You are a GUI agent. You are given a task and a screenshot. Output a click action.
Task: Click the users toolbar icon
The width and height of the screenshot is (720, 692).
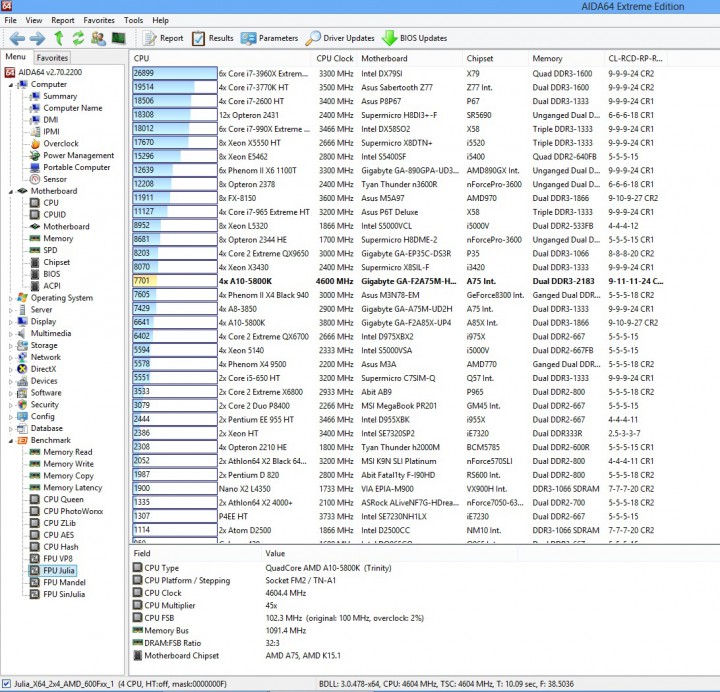click(x=98, y=38)
